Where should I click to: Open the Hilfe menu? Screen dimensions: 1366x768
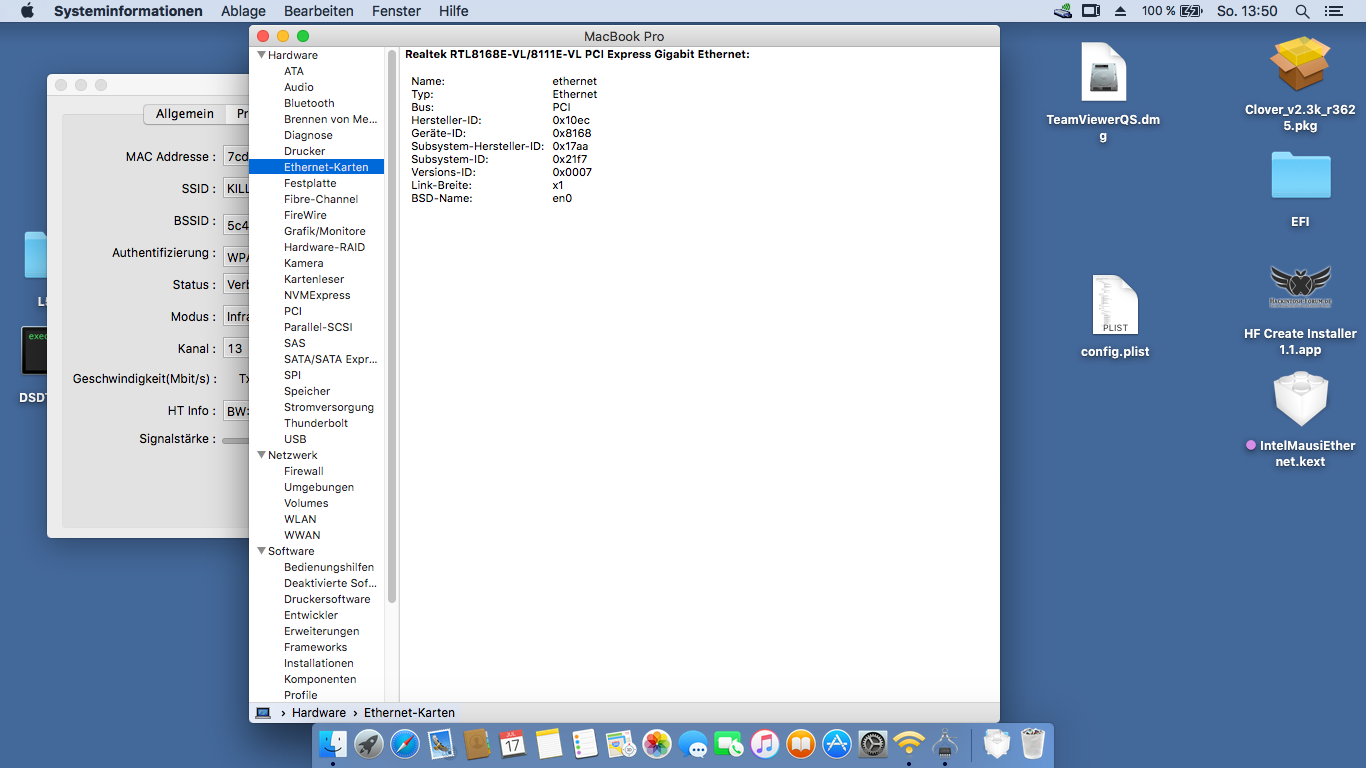(453, 11)
